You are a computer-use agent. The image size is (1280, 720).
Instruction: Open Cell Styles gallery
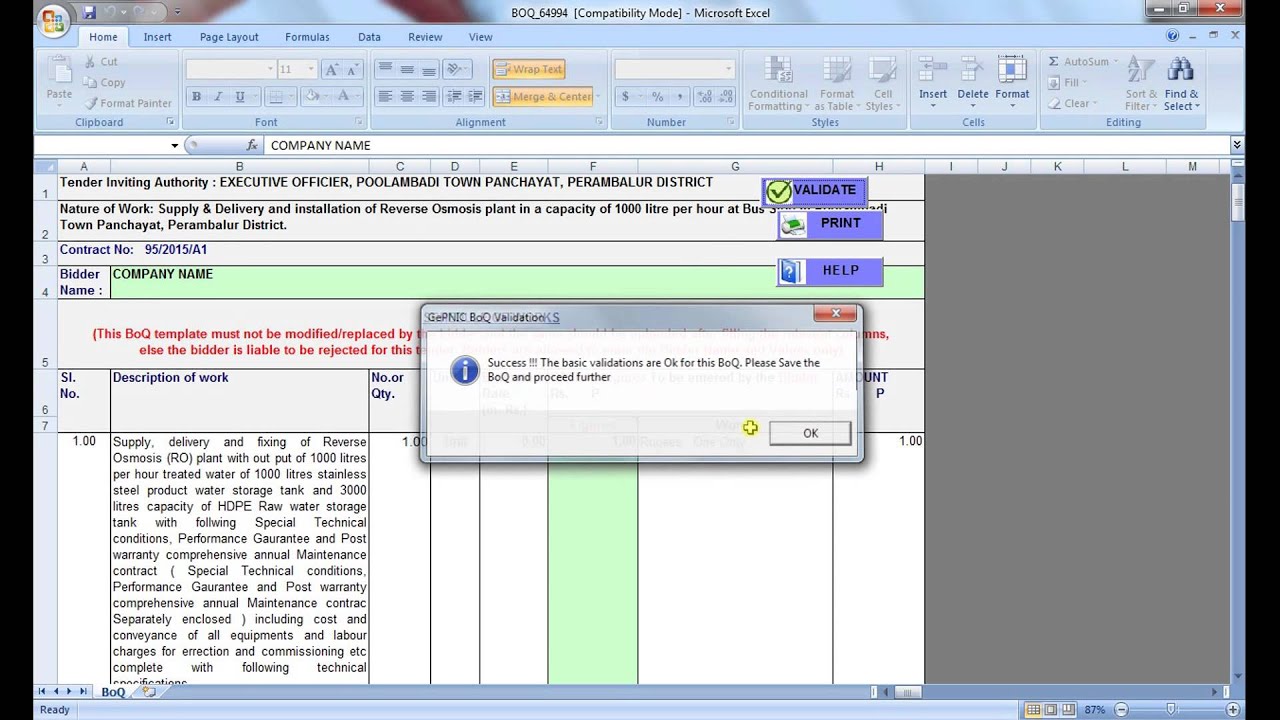880,84
